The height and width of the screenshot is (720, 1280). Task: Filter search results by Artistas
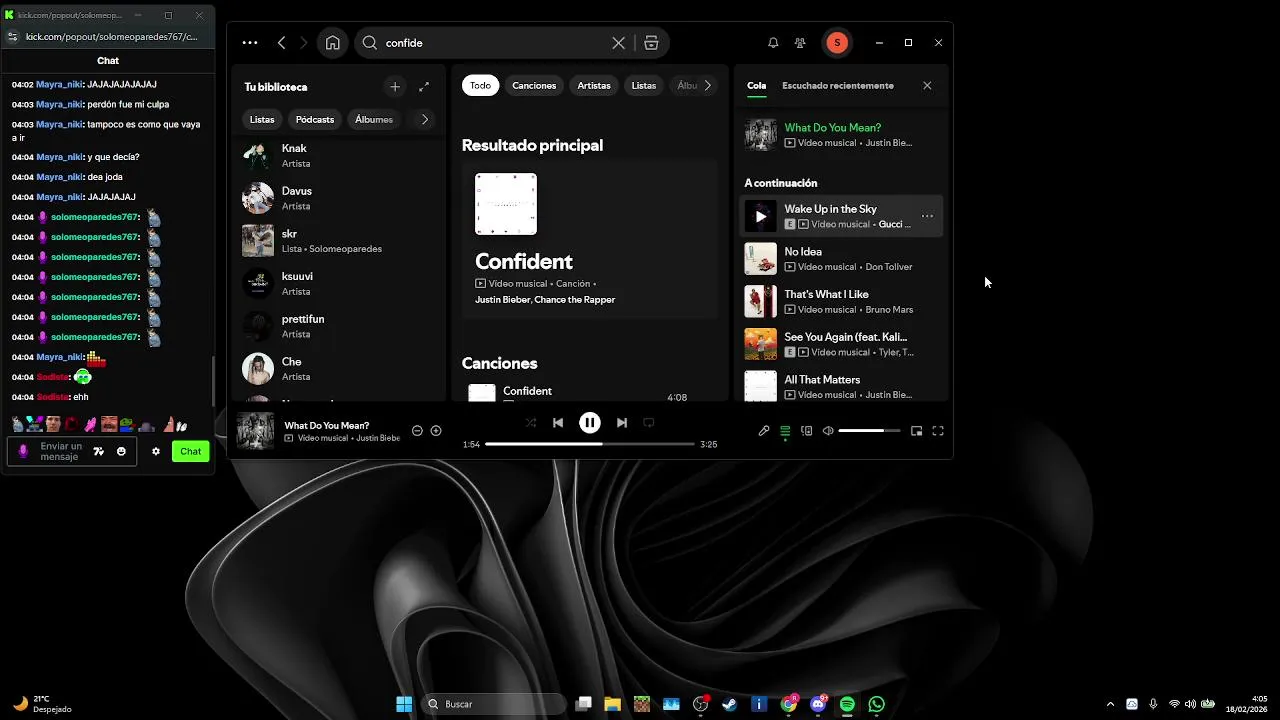click(594, 86)
